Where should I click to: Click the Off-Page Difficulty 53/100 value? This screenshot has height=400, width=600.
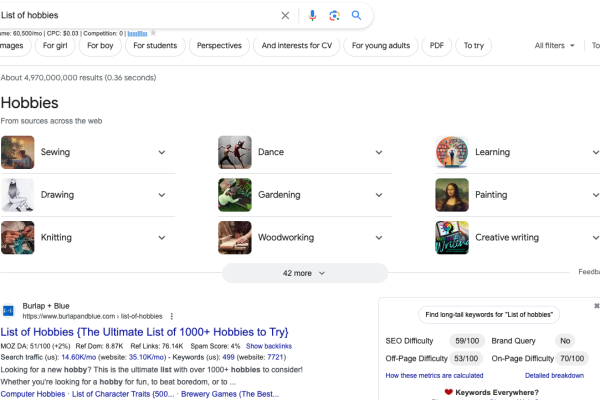tap(466, 358)
